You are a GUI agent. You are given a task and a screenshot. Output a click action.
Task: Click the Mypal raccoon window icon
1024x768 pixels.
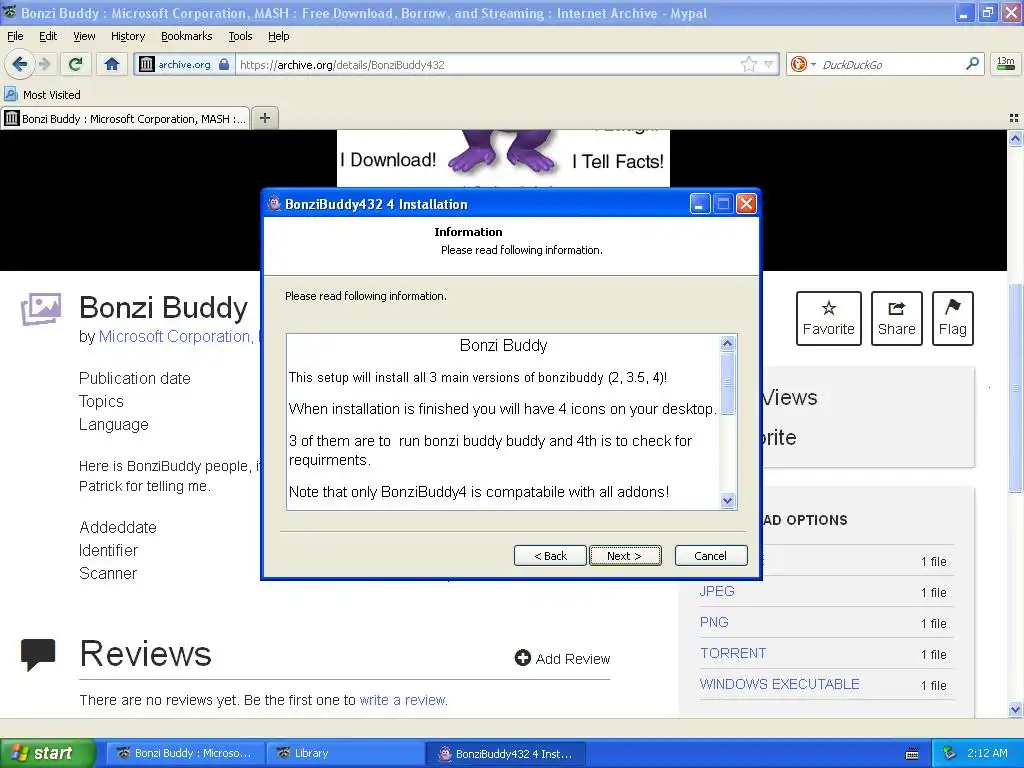10,12
